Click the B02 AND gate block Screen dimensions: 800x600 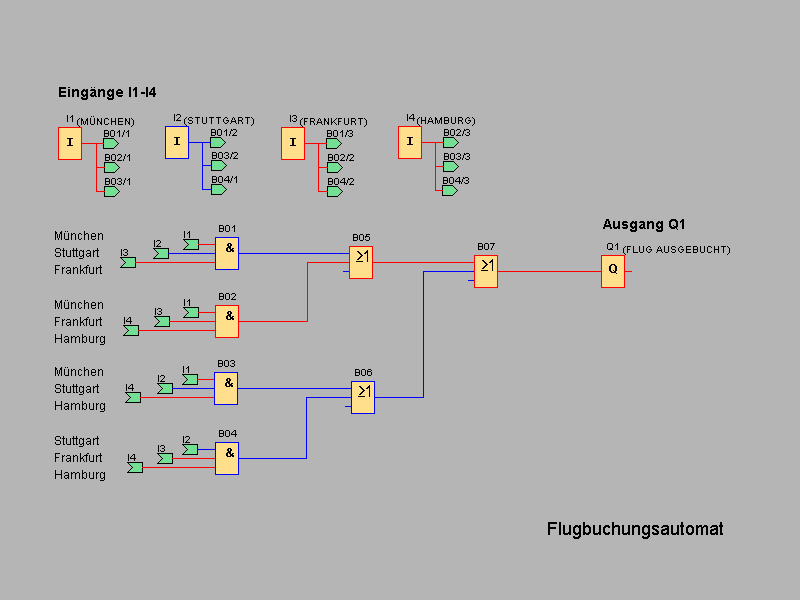tap(228, 321)
